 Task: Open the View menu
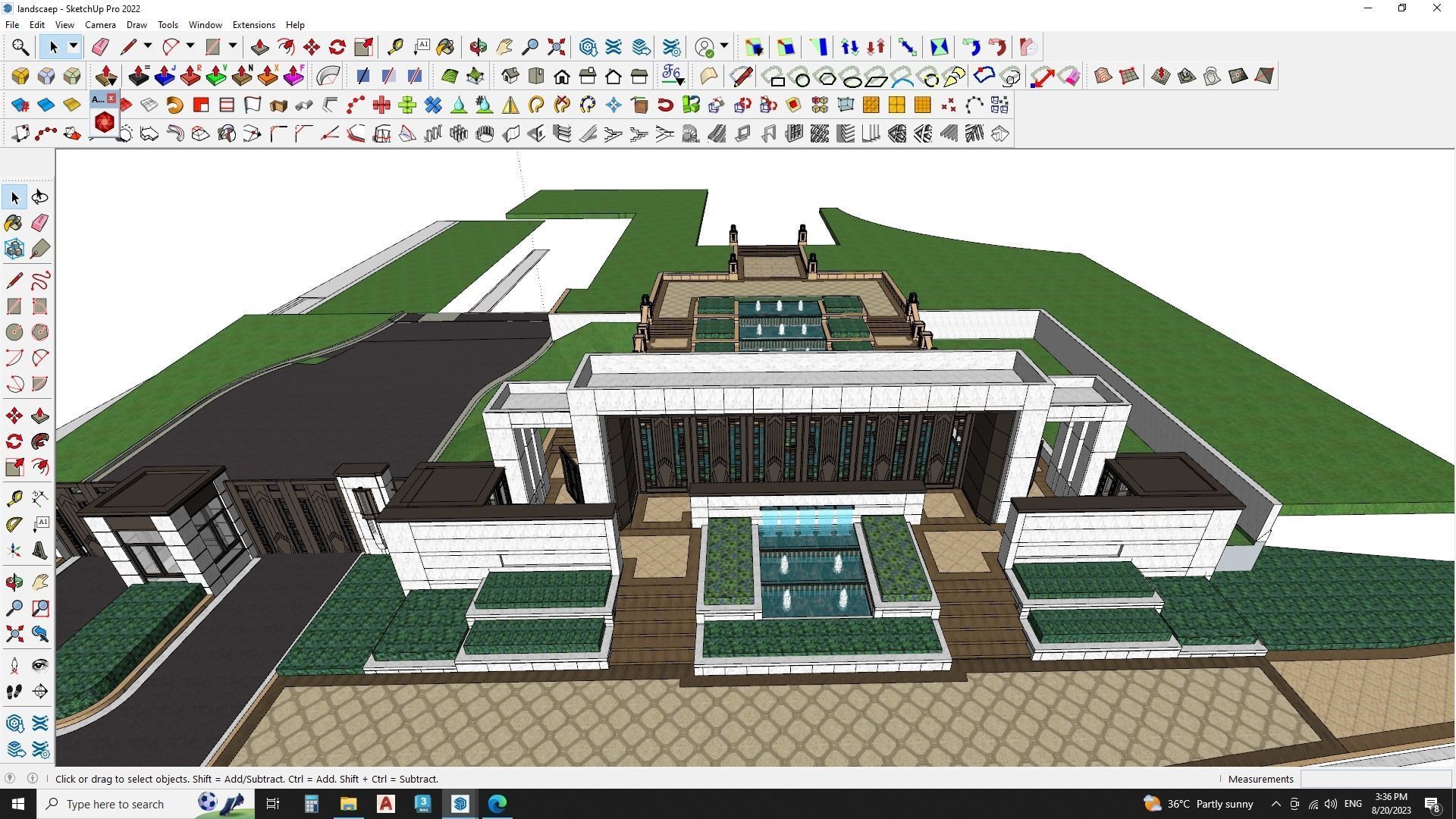pyautogui.click(x=64, y=24)
